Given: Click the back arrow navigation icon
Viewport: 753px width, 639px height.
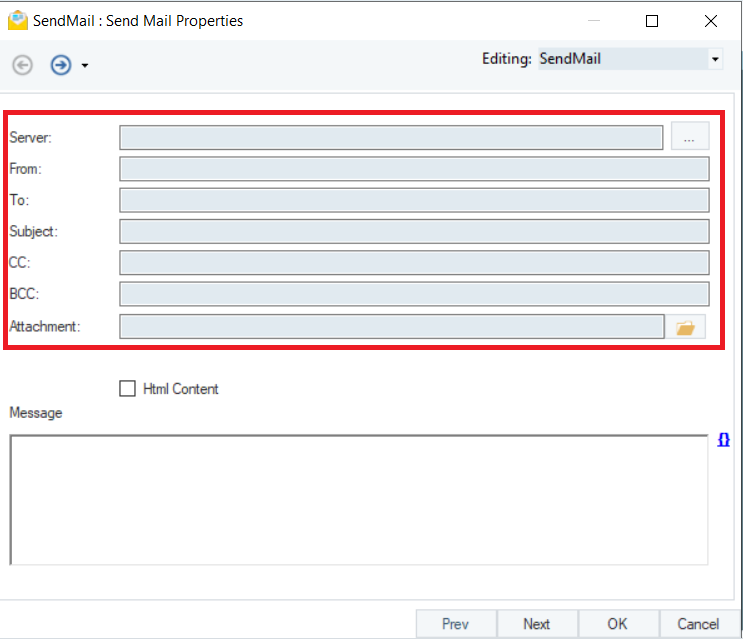Looking at the screenshot, I should point(23,65).
